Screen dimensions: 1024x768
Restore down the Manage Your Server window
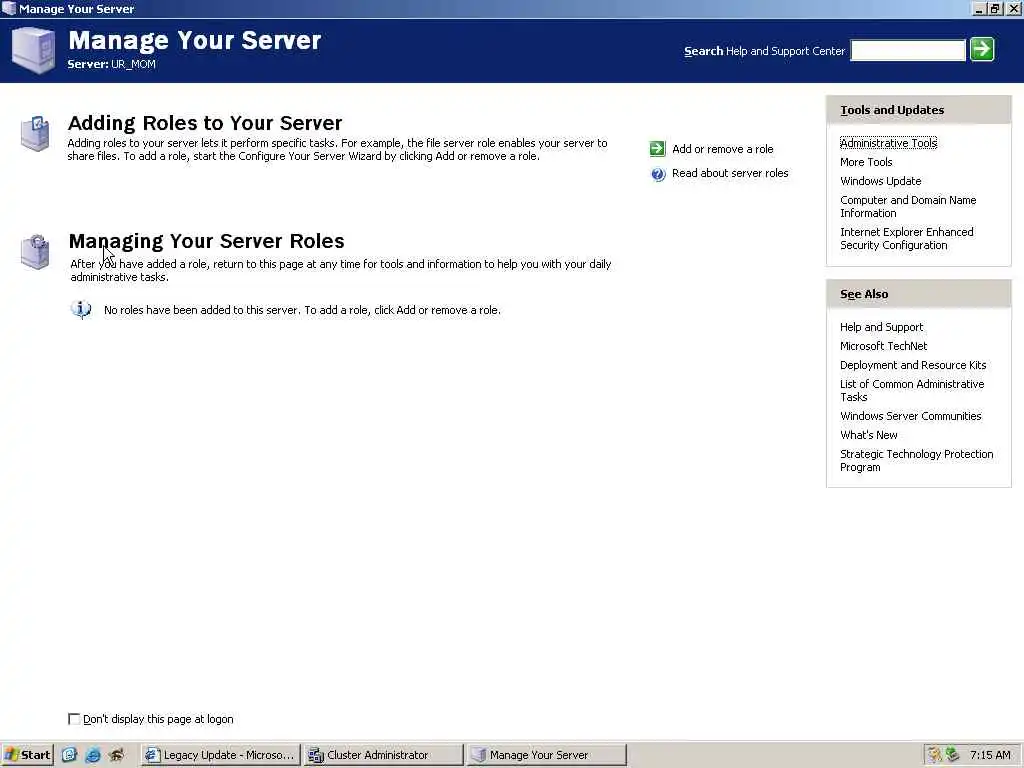pos(995,8)
